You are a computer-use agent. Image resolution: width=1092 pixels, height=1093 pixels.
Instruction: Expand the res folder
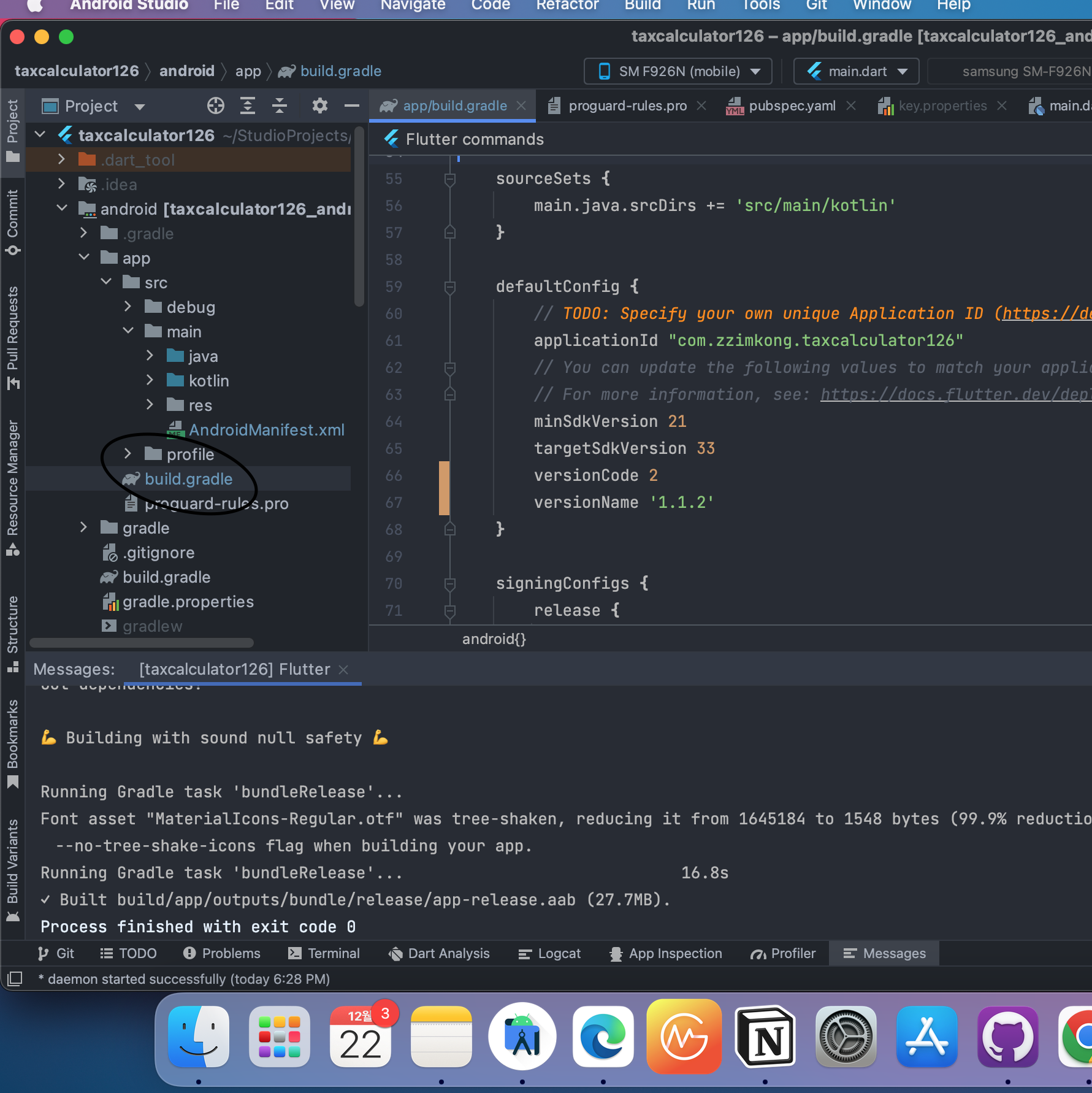pyautogui.click(x=150, y=405)
